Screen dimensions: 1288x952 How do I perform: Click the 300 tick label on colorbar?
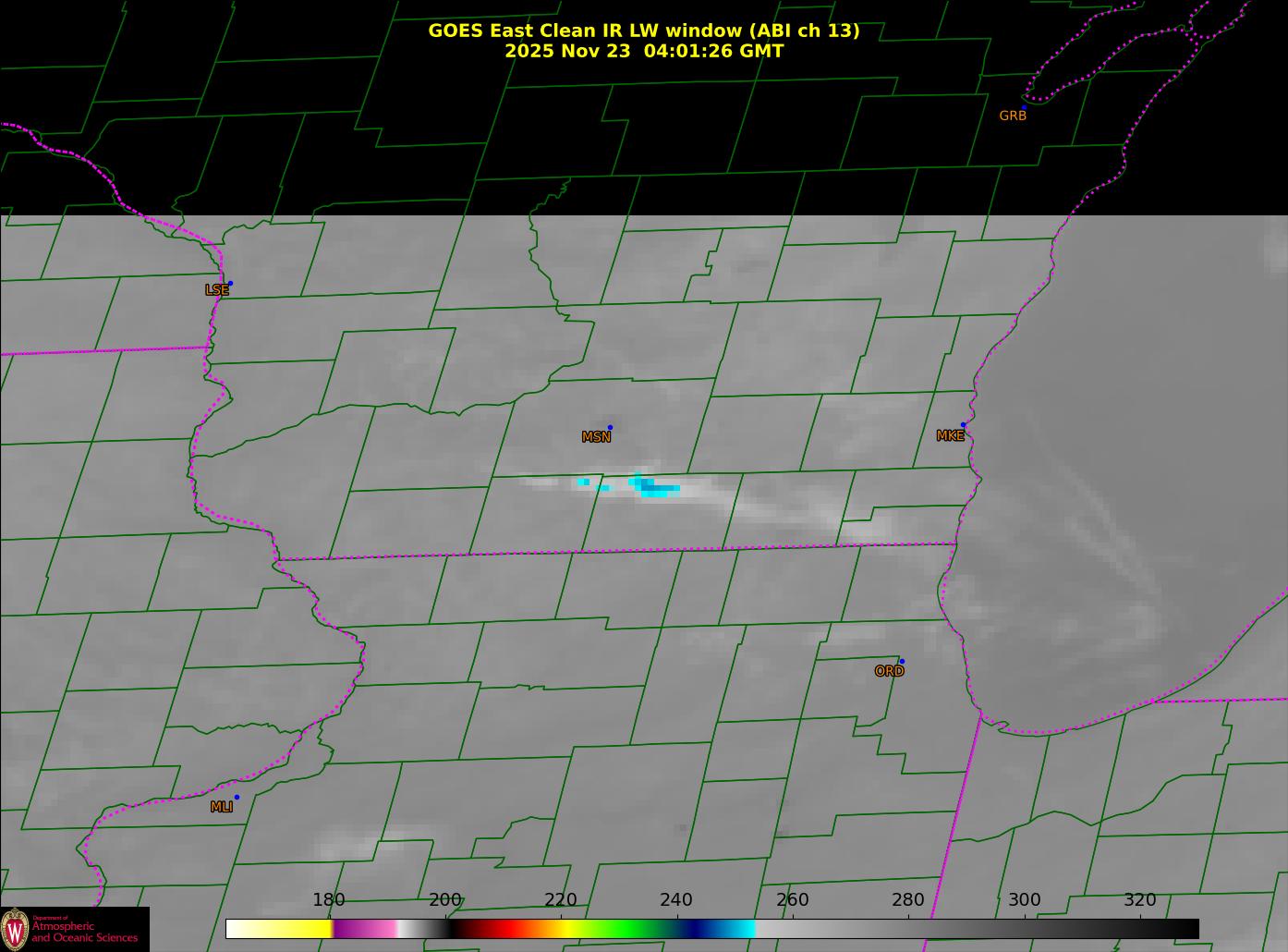pyautogui.click(x=1024, y=900)
